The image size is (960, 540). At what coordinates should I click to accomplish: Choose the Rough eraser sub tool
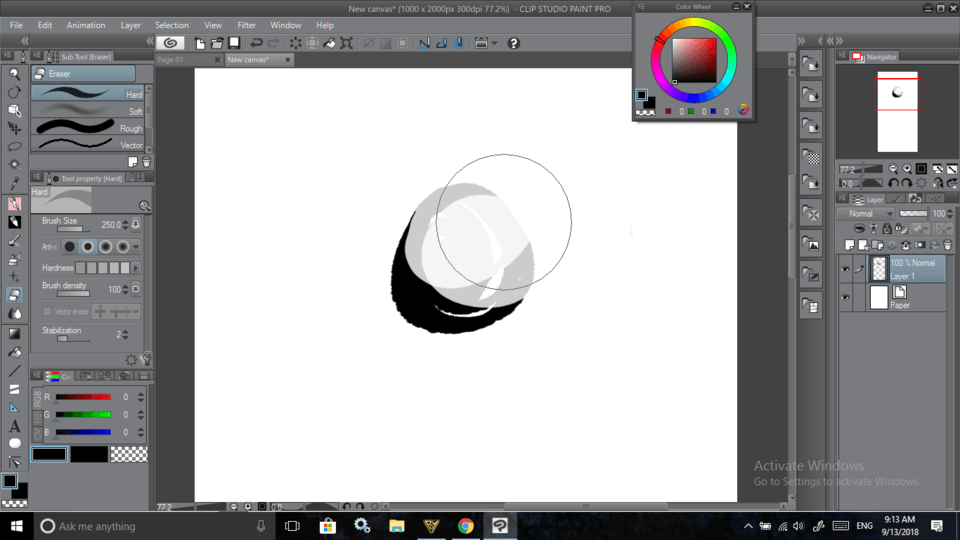point(88,128)
